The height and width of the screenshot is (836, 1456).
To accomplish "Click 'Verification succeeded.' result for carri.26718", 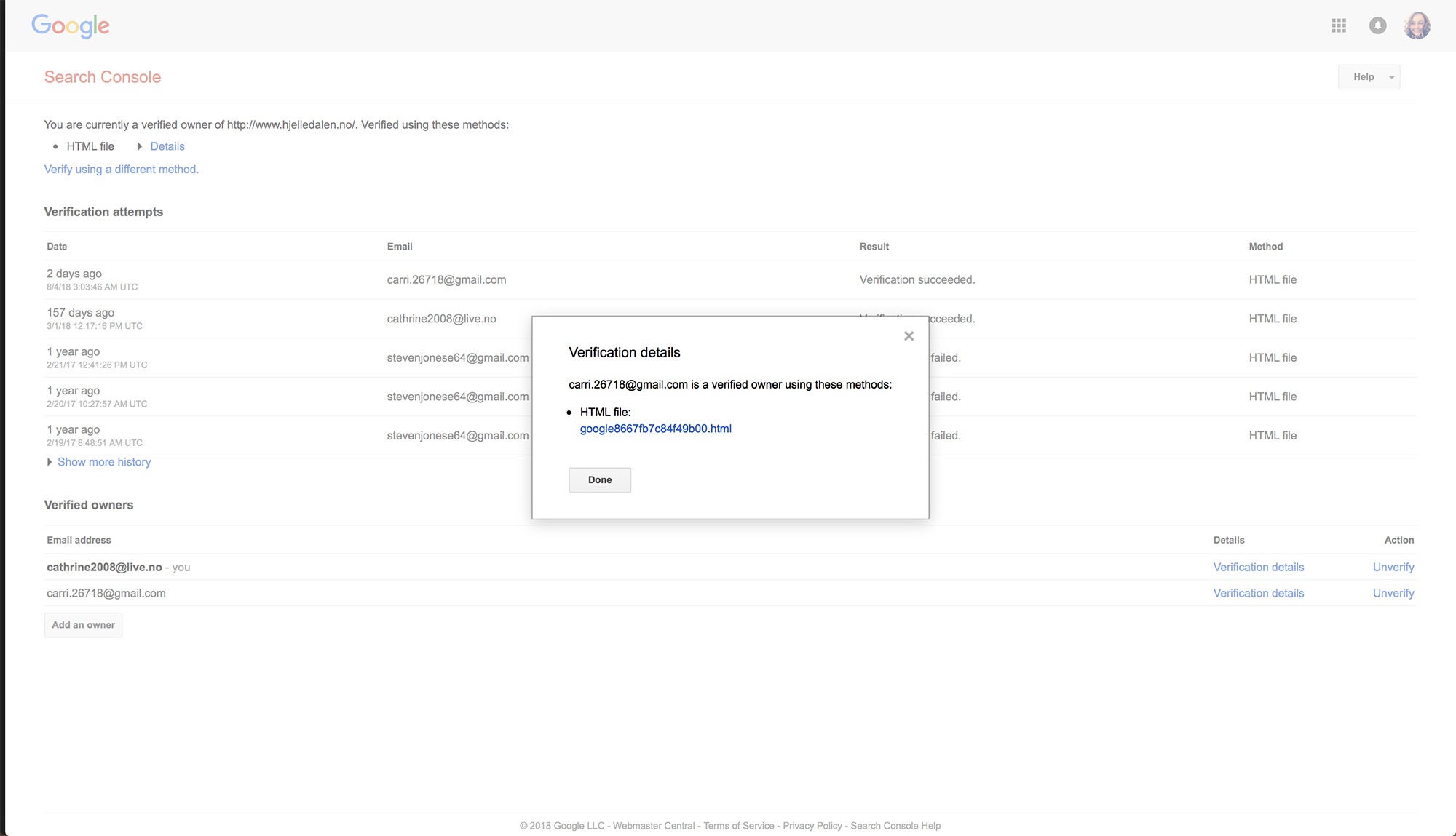I will [917, 279].
